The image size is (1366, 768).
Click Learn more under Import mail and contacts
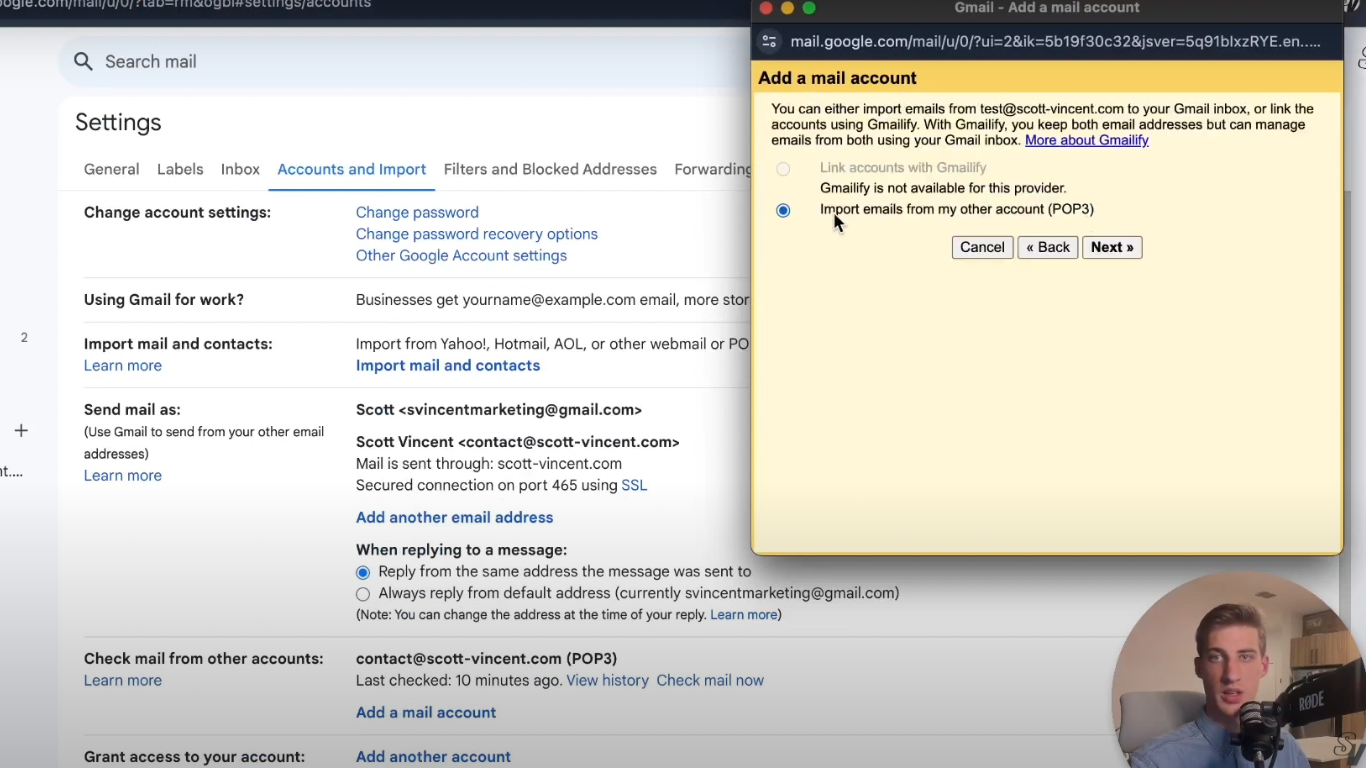123,365
